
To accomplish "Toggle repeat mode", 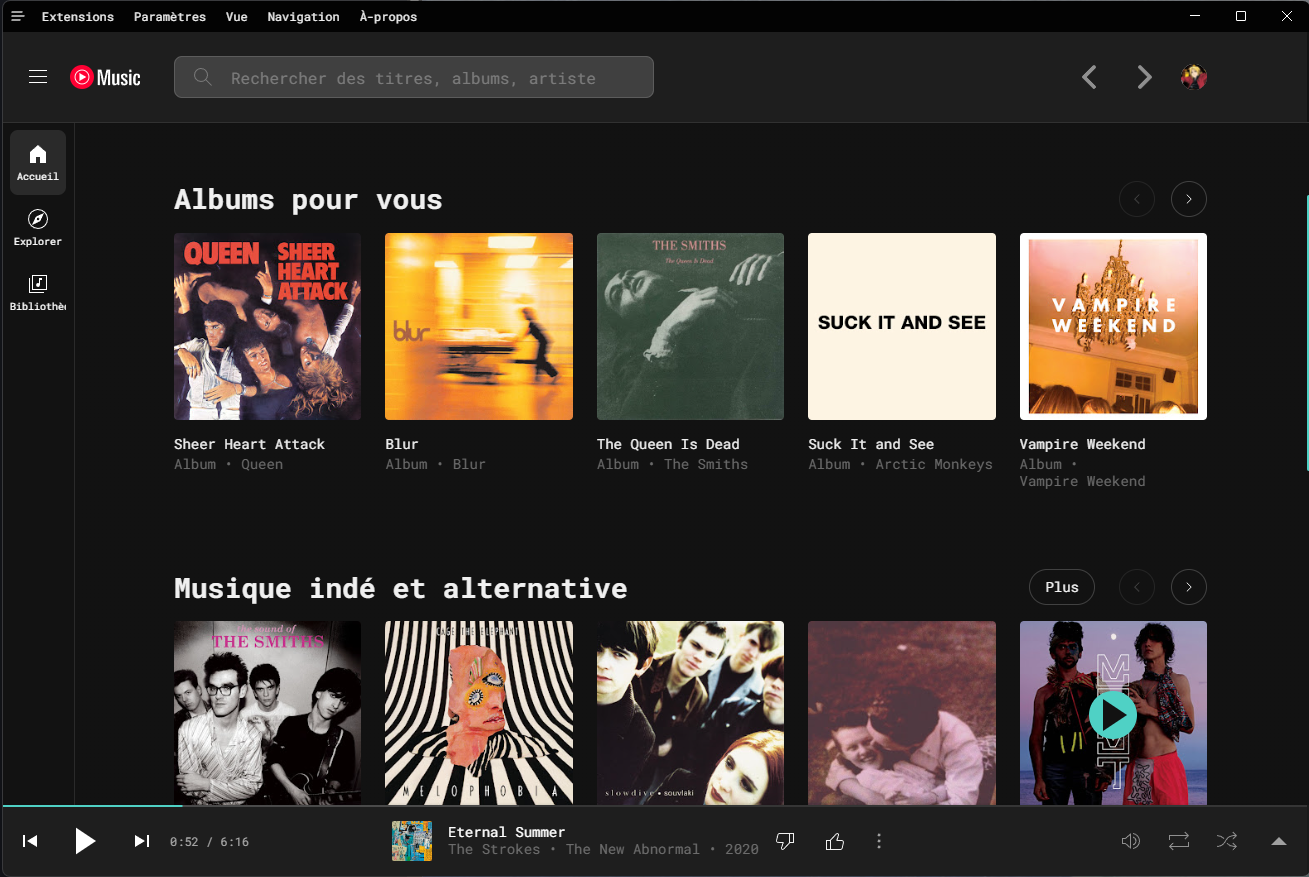I will [1179, 841].
